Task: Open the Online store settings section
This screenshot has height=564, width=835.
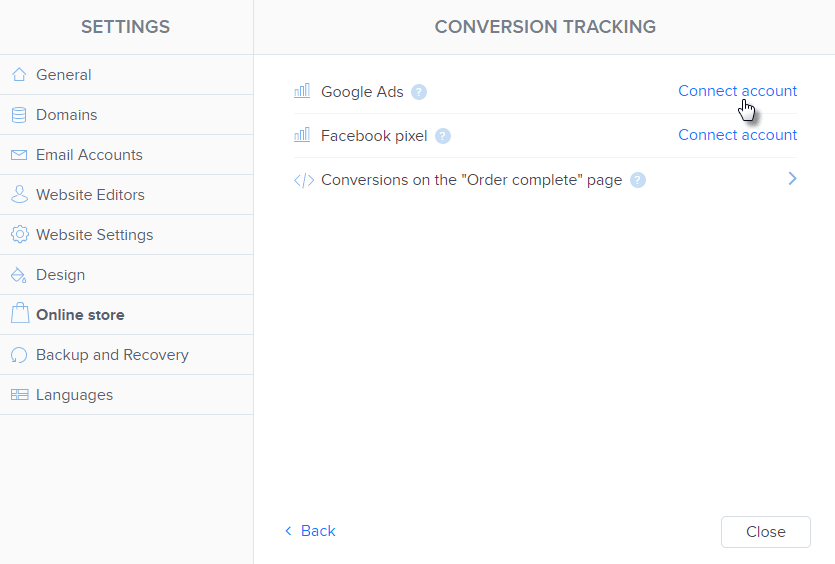Action: 80,315
